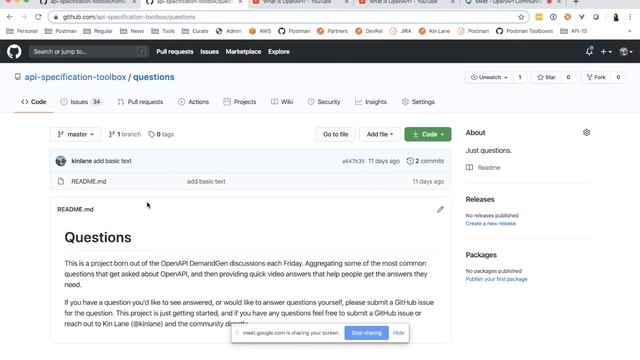Open the browser new tab button

[576, 2]
